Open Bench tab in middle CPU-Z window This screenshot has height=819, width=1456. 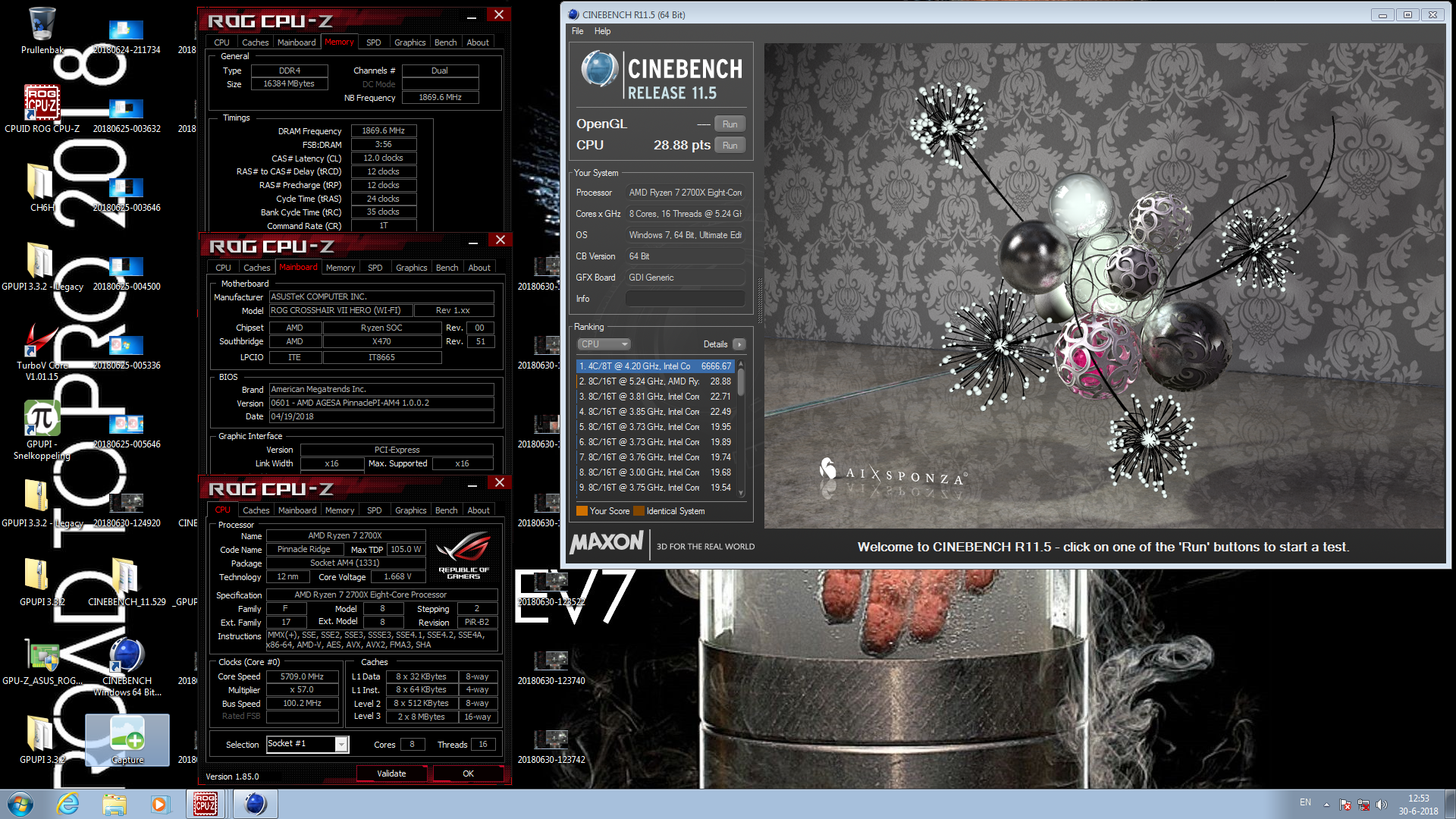(x=447, y=268)
